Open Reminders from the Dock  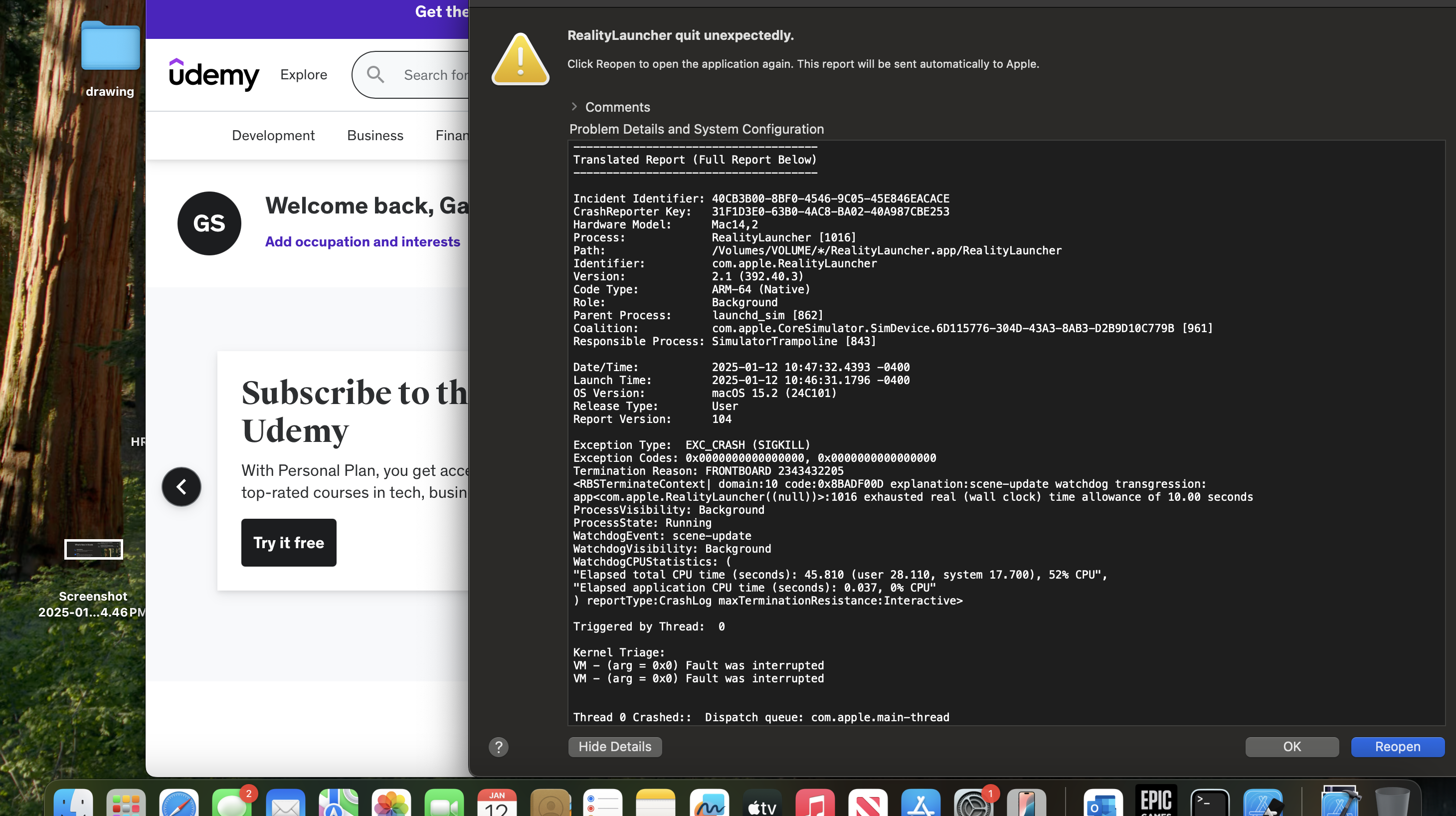[x=603, y=802]
